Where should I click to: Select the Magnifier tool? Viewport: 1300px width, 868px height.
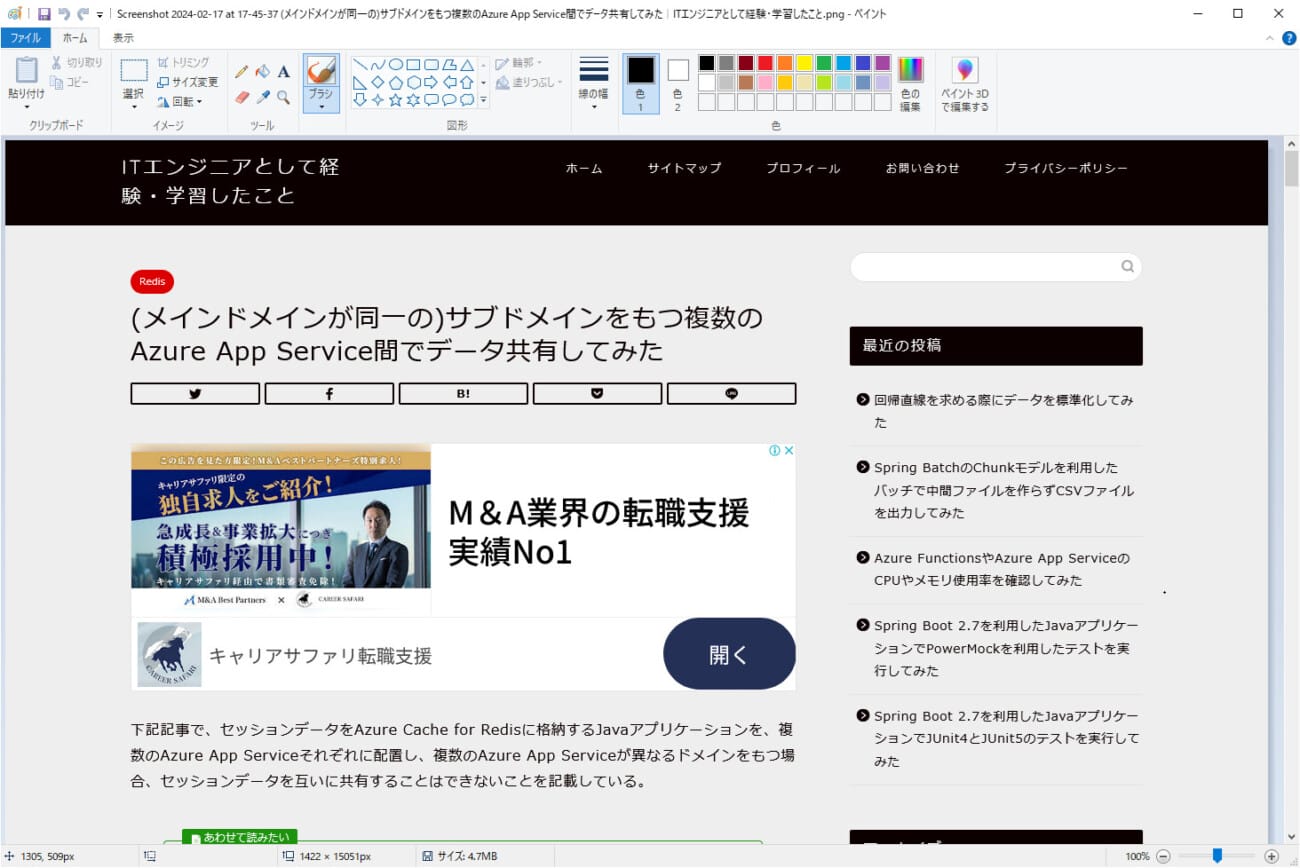284,98
